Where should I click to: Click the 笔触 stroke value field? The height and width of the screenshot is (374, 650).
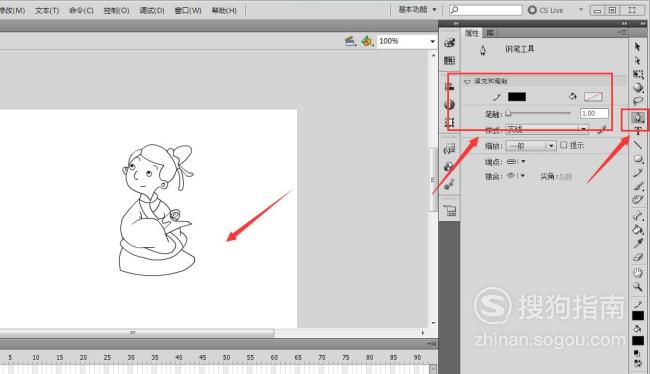(x=594, y=113)
